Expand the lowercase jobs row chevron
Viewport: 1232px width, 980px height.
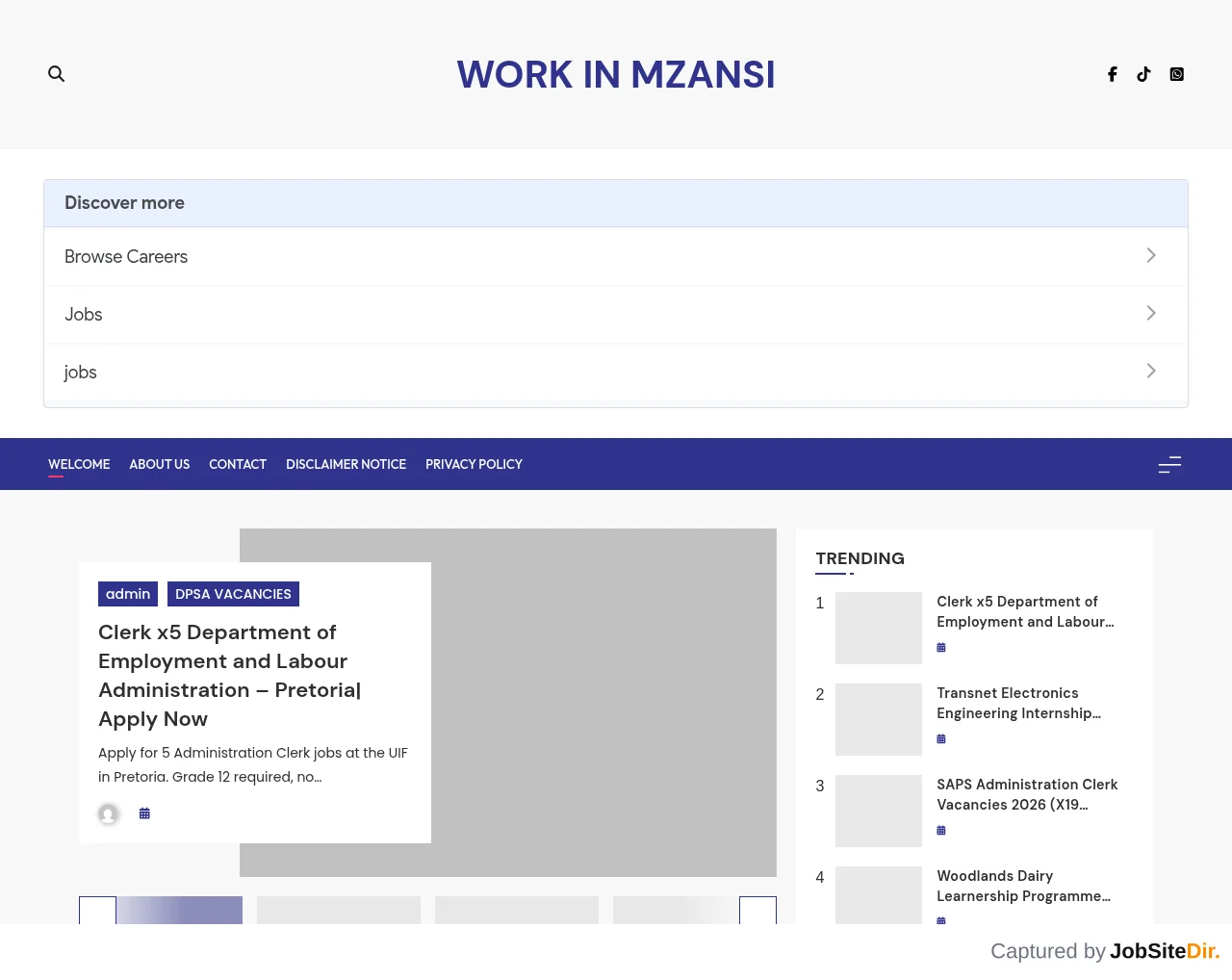[1151, 371]
